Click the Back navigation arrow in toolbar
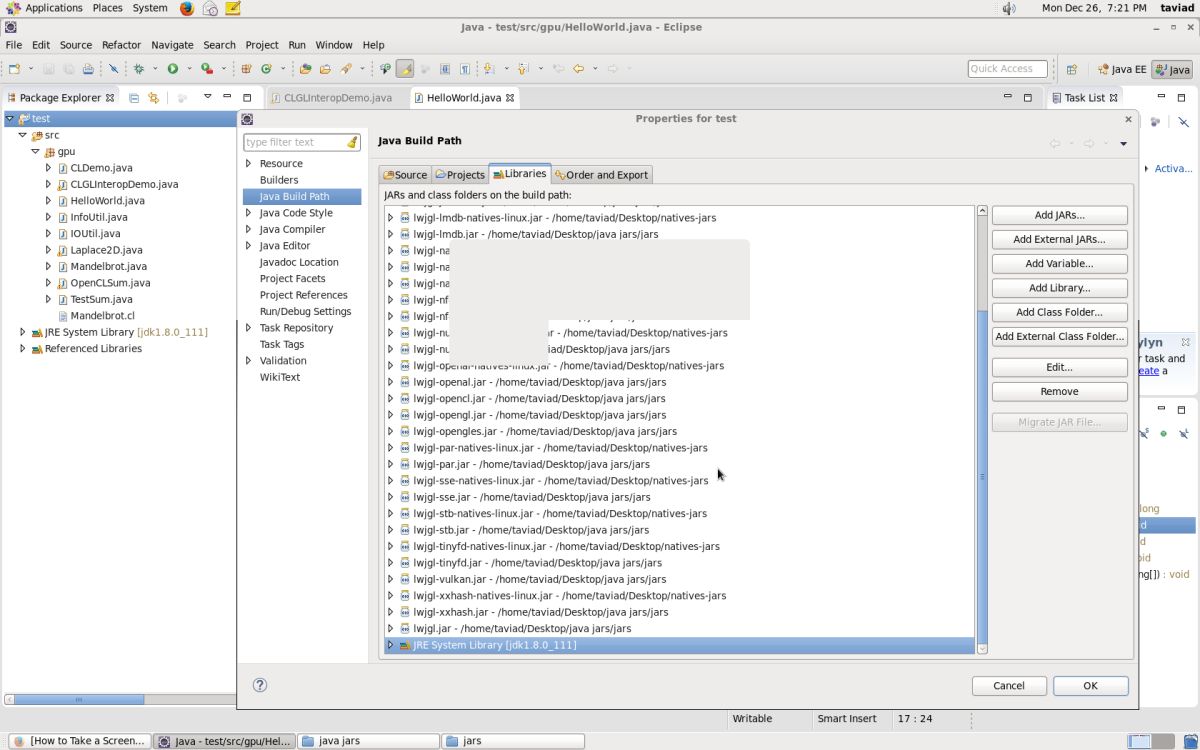Screen dimensions: 1200x750 point(578,69)
